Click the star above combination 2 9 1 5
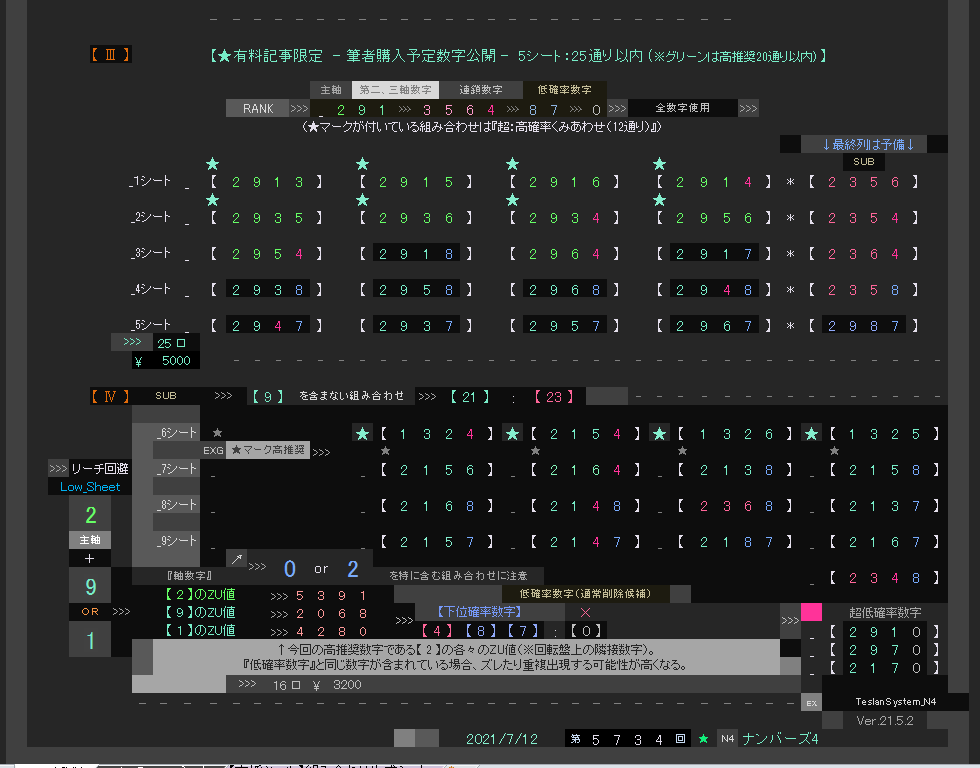Viewport: 980px width, 768px height. click(x=362, y=164)
